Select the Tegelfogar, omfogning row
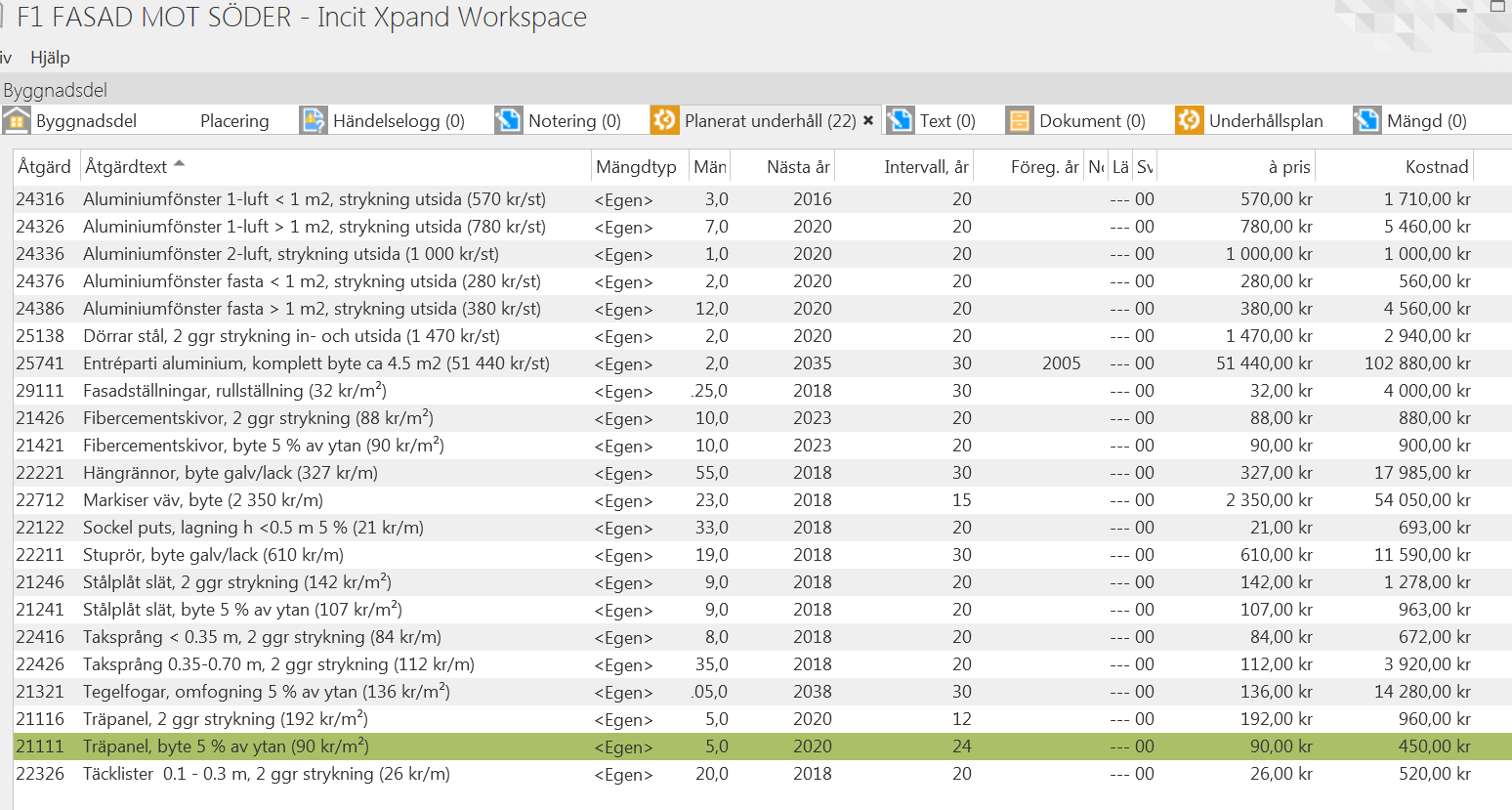The width and height of the screenshot is (1512, 810). click(x=762, y=692)
